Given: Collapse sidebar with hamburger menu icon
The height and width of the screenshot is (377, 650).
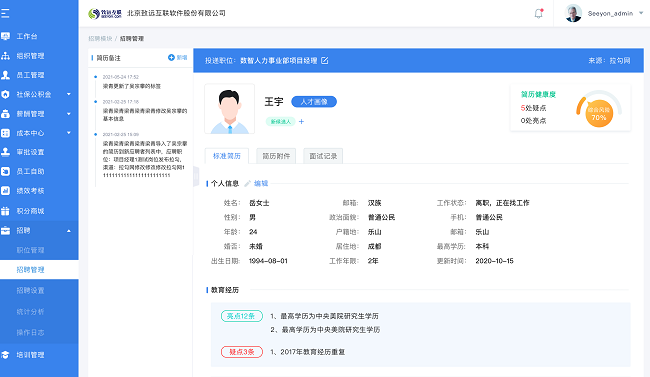Looking at the screenshot, I should coord(5,13).
